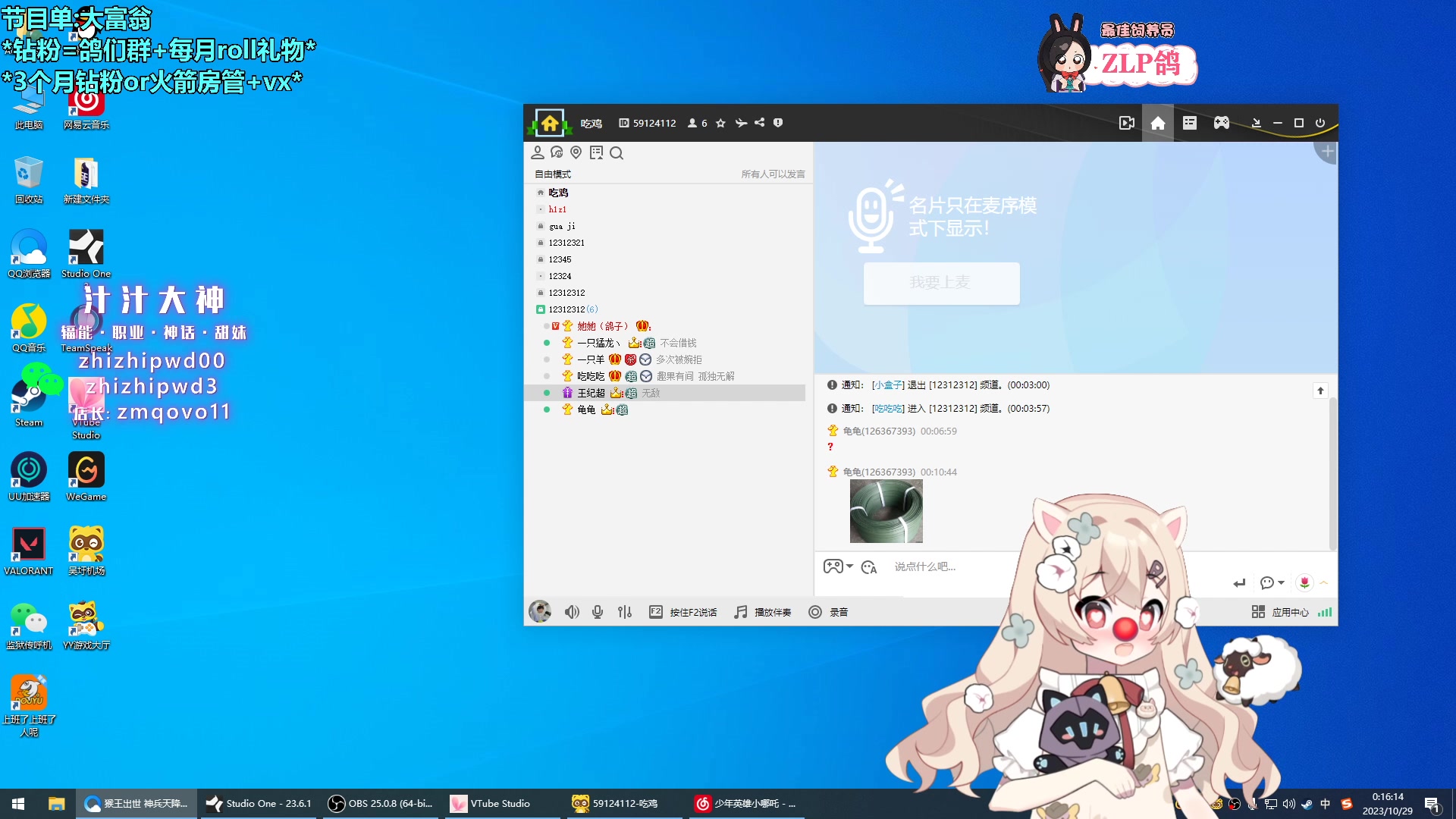1456x819 pixels.
Task: Open the audio mixer settings icon
Action: pyautogui.click(x=625, y=612)
